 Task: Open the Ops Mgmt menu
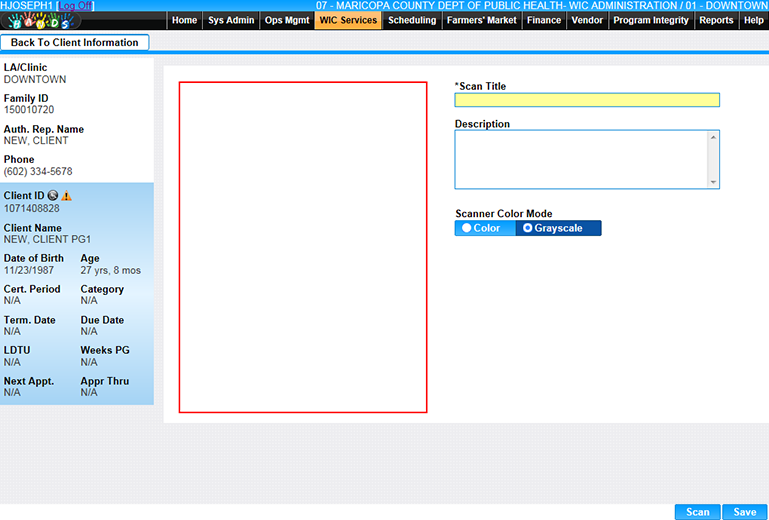(288, 20)
